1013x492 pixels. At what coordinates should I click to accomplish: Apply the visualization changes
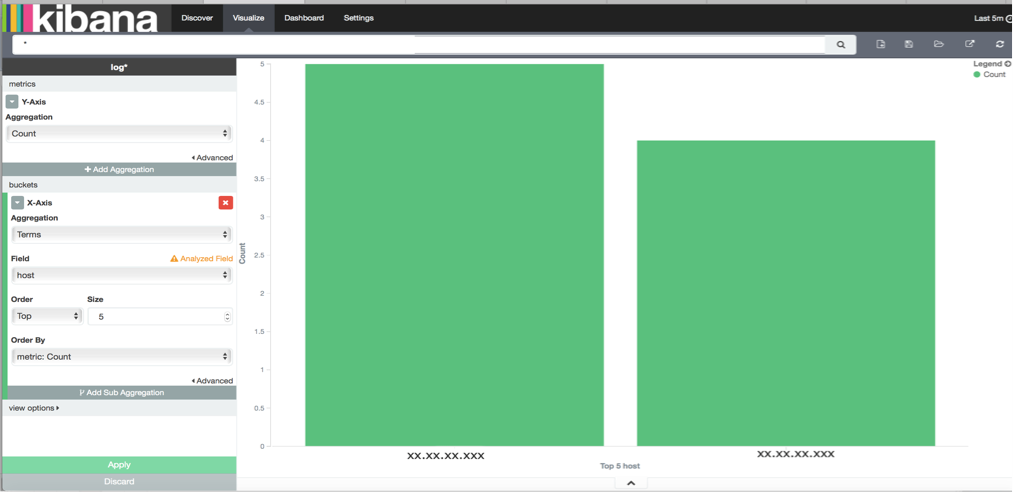click(x=119, y=465)
